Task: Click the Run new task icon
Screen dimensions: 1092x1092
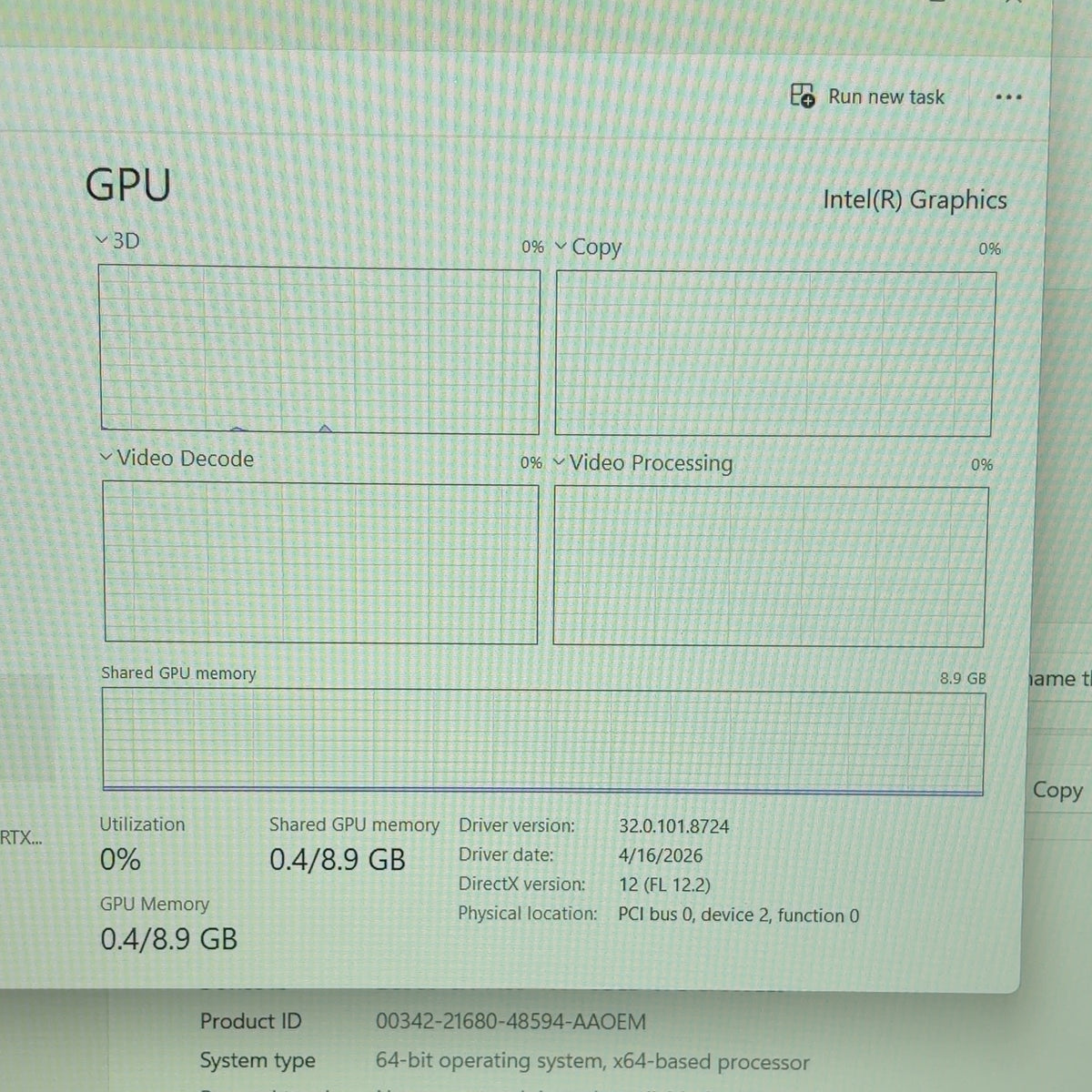Action: click(803, 96)
